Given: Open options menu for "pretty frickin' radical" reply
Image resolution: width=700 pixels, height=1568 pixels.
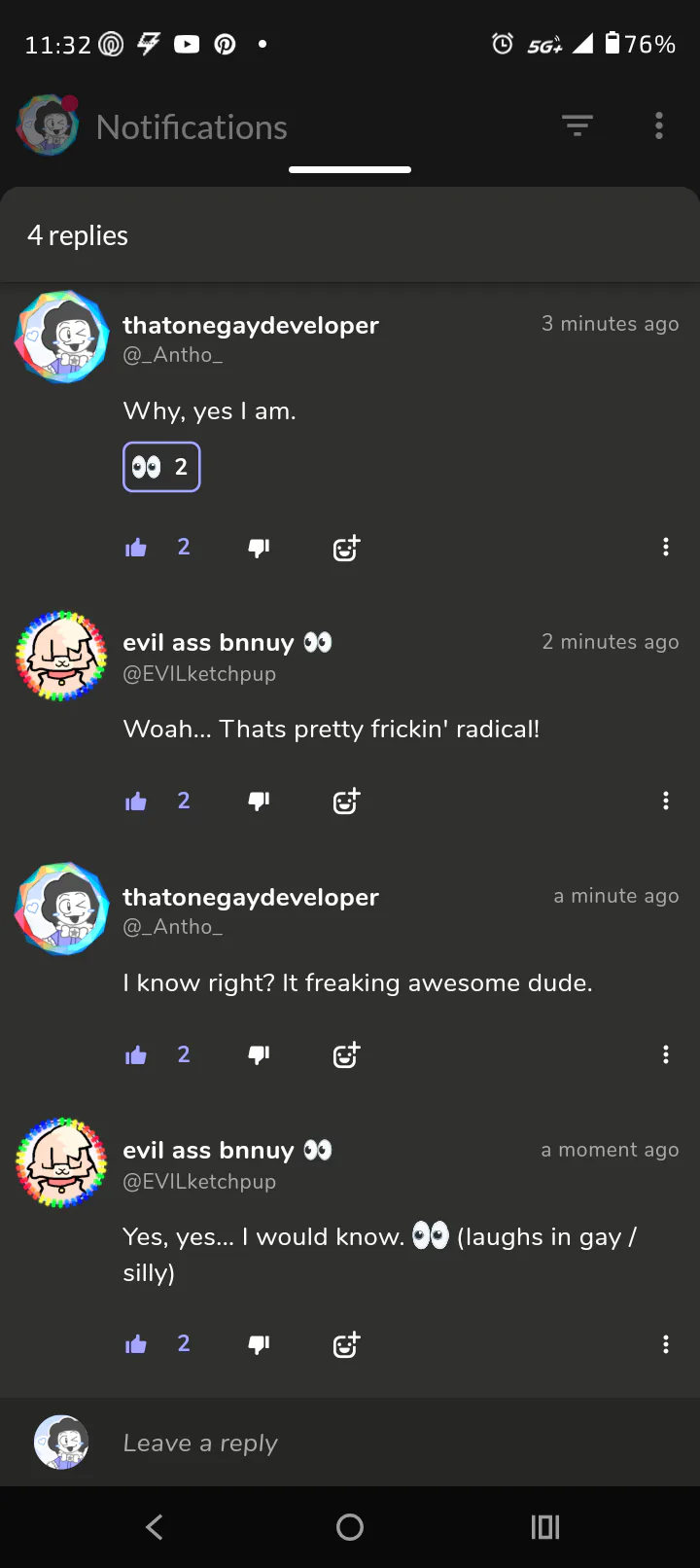Looking at the screenshot, I should click(666, 801).
